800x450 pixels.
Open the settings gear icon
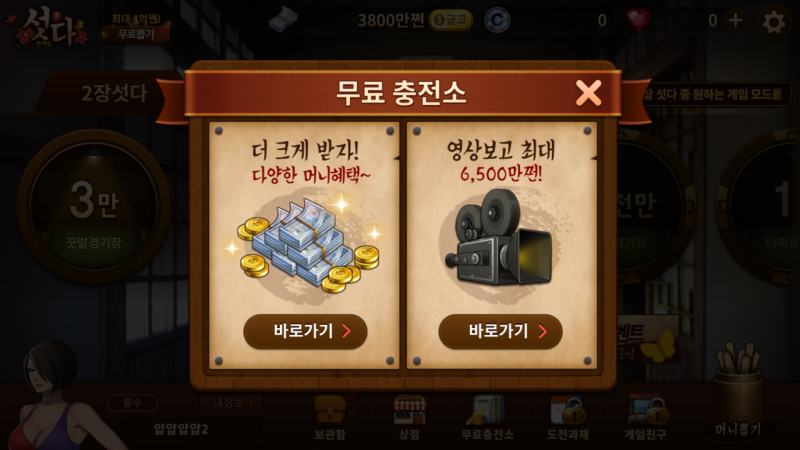click(x=773, y=22)
